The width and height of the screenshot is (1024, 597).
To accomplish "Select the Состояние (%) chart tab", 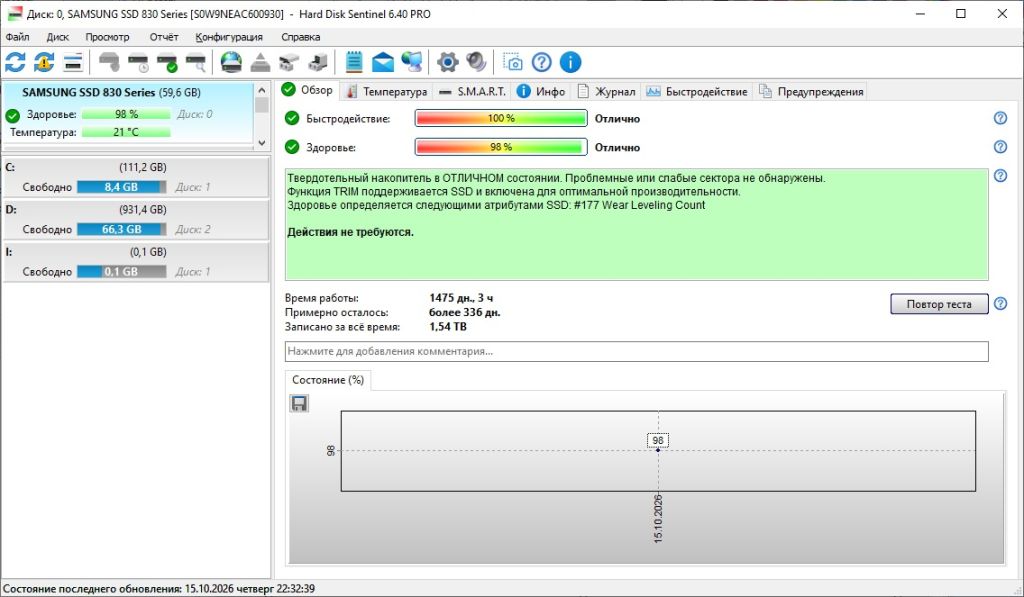I will pos(328,380).
